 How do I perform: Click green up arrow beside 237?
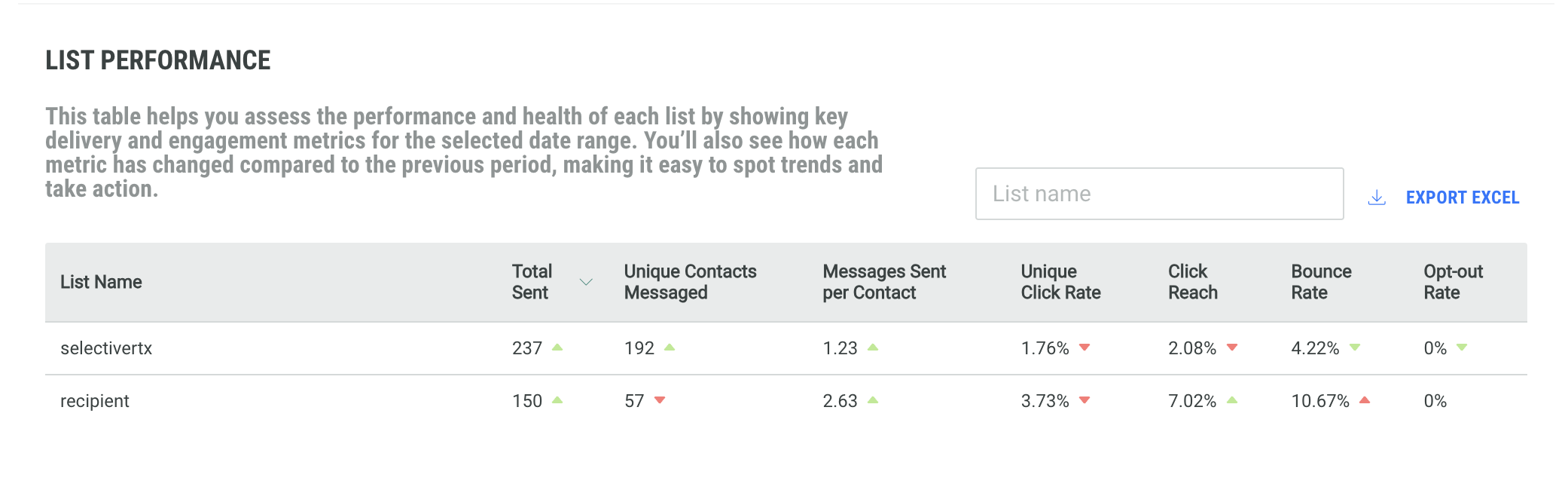557,348
